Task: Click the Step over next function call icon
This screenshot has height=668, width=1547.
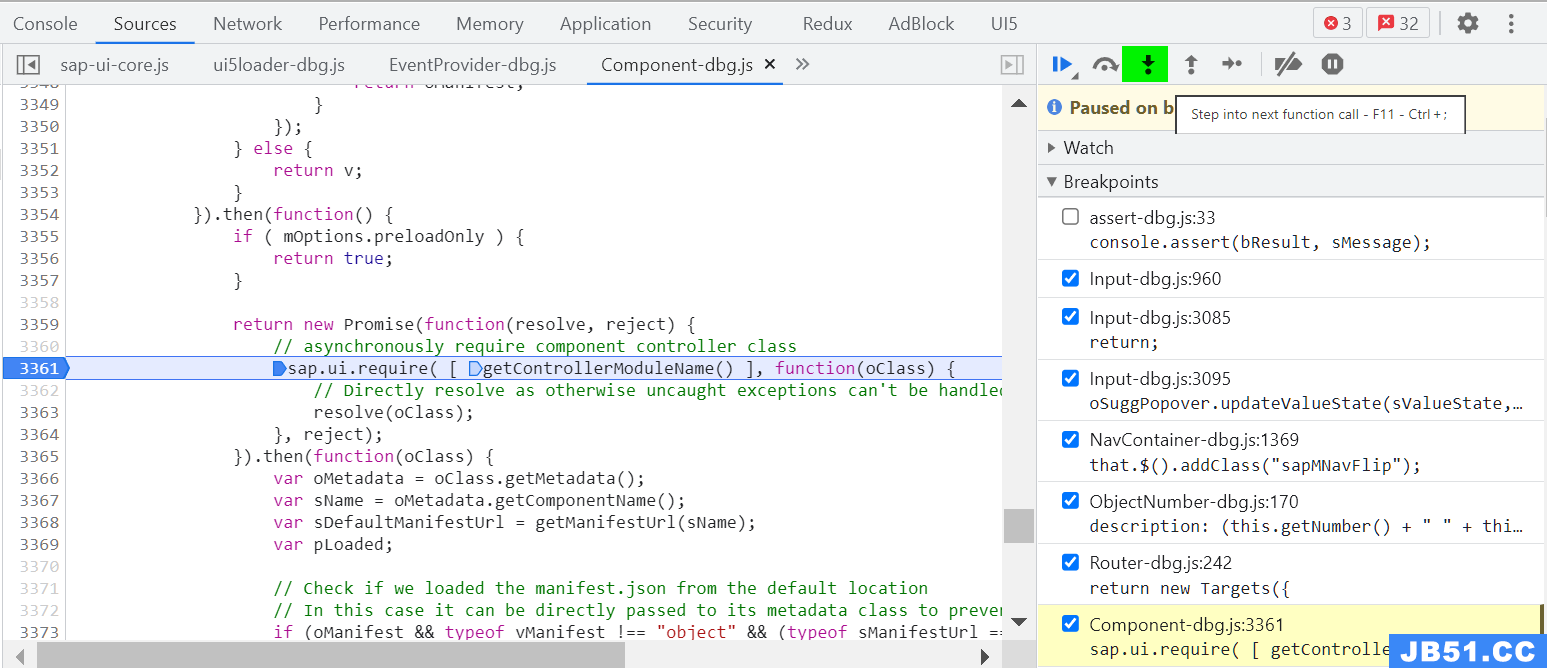Action: [1104, 64]
